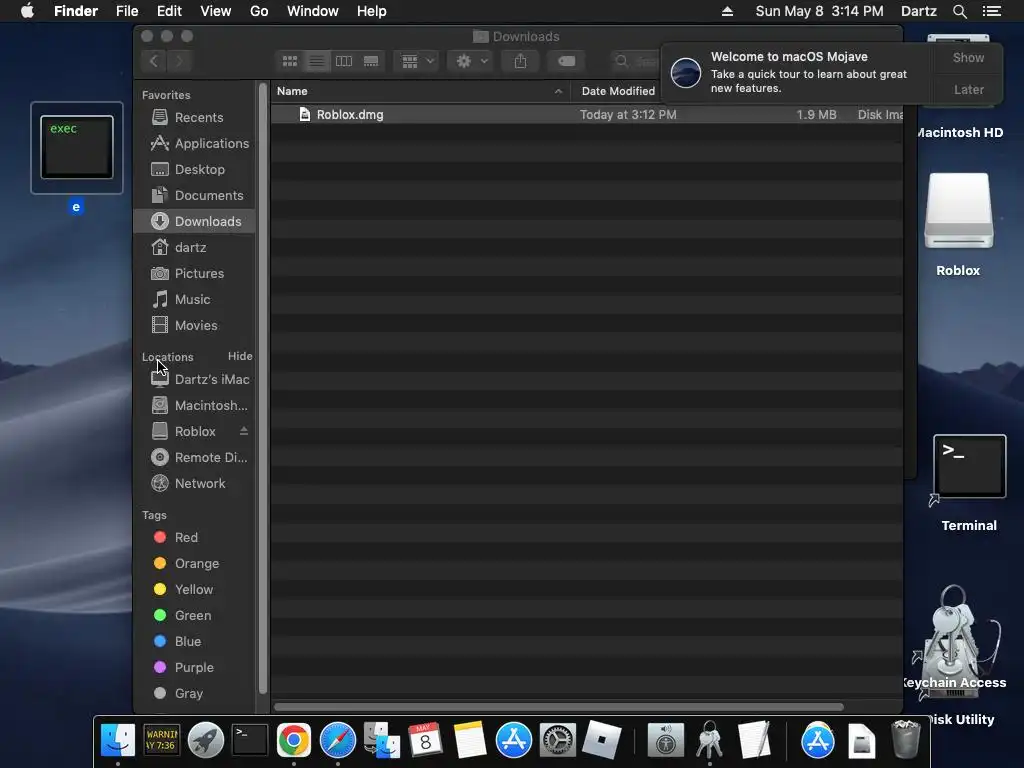Switch Finder to icon view
Screen dimensions: 1024x768
[290, 61]
